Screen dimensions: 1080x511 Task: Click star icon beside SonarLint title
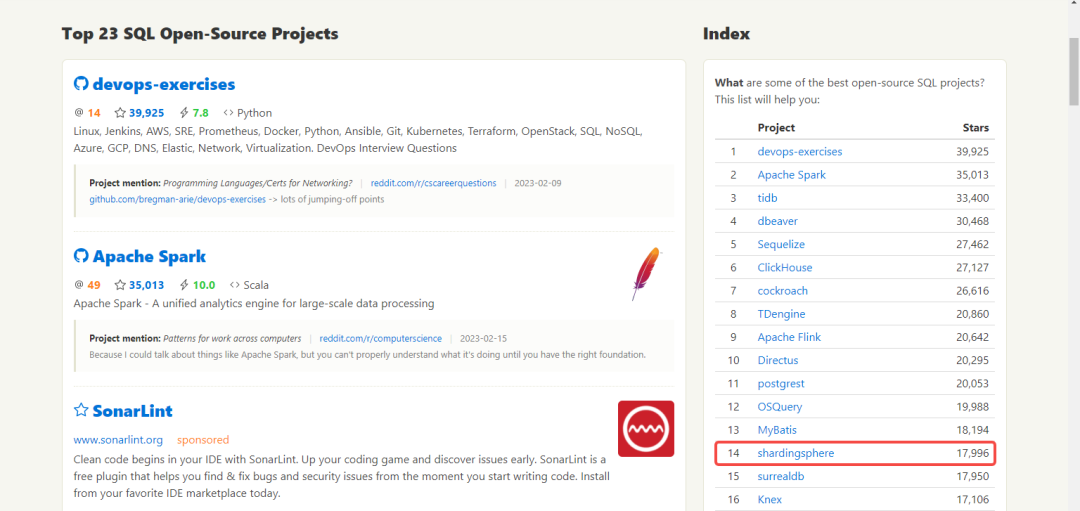(81, 410)
